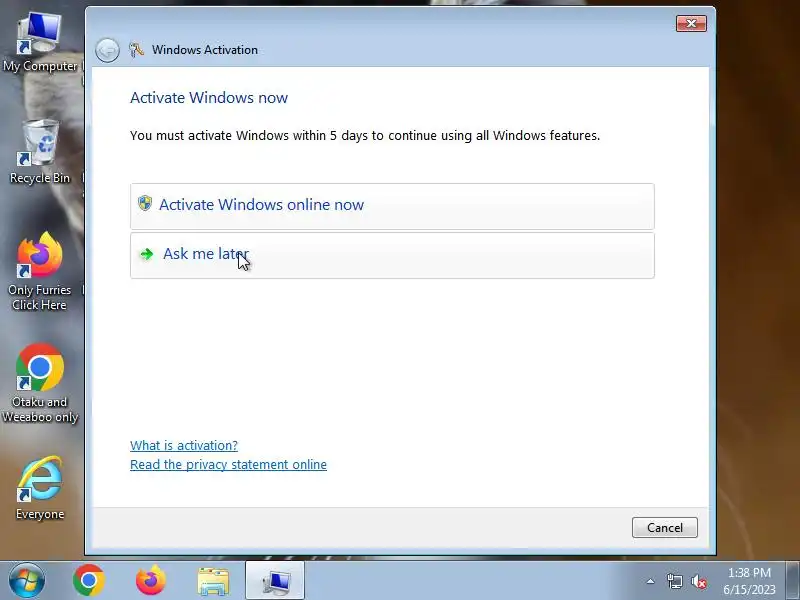Select the Only Furries Click Here Firefox shortcut
The width and height of the screenshot is (800, 600).
40,271
